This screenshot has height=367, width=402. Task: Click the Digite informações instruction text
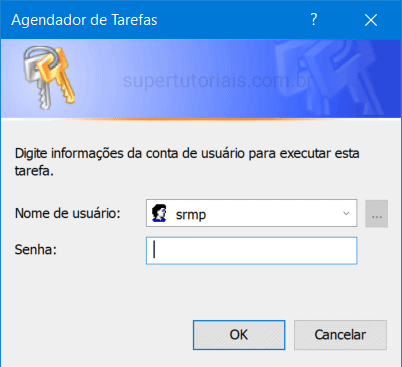pyautogui.click(x=187, y=162)
